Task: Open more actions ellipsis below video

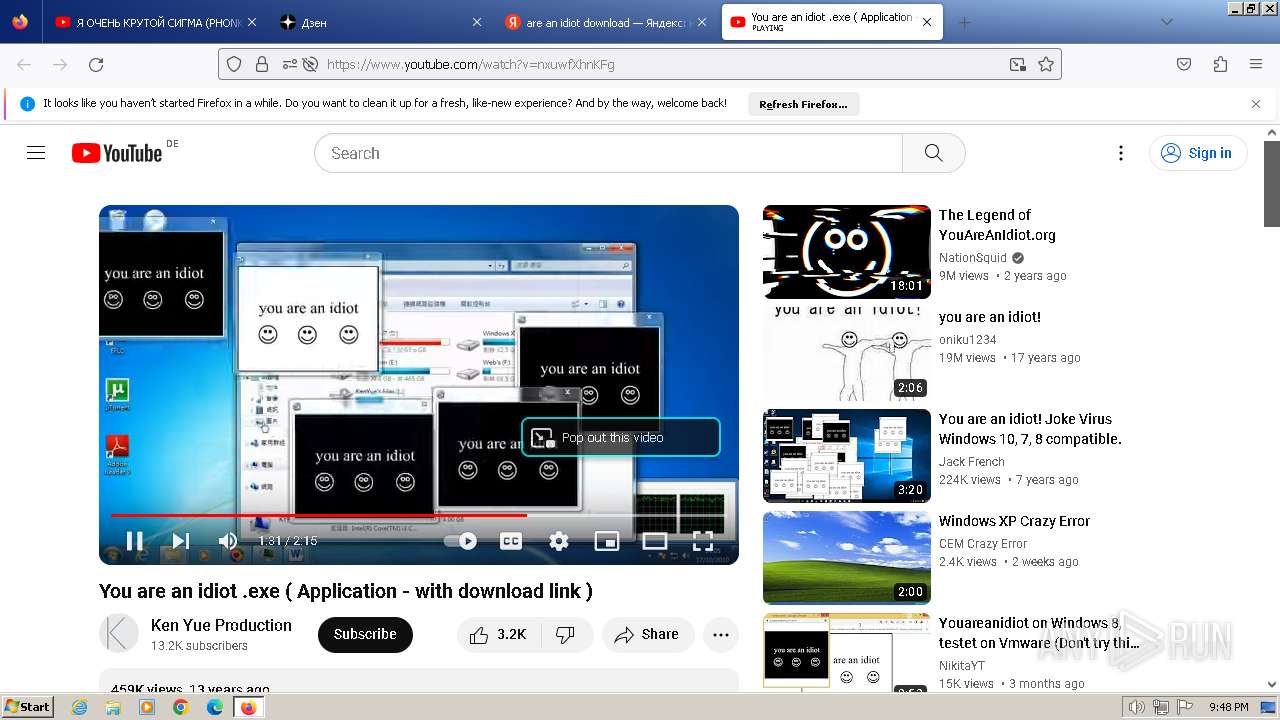Action: point(720,634)
